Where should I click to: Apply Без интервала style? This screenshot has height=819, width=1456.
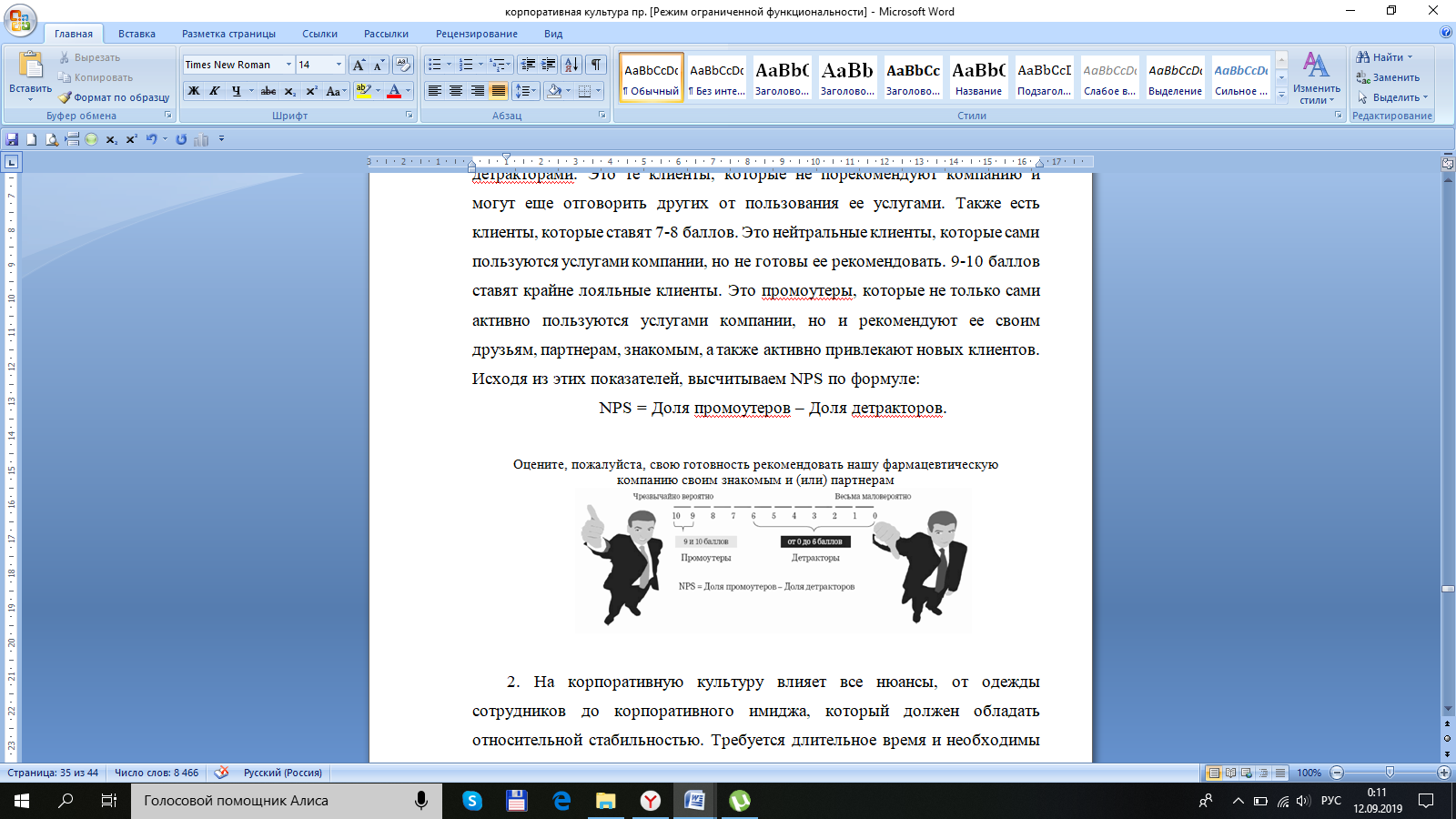point(716,77)
